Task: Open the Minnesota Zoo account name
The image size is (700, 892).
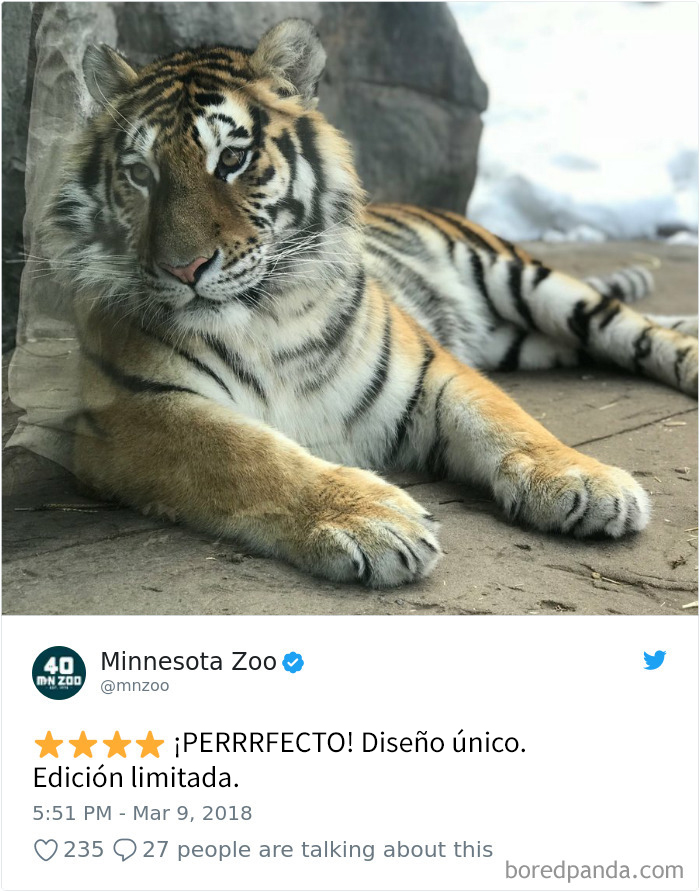Action: coord(188,662)
